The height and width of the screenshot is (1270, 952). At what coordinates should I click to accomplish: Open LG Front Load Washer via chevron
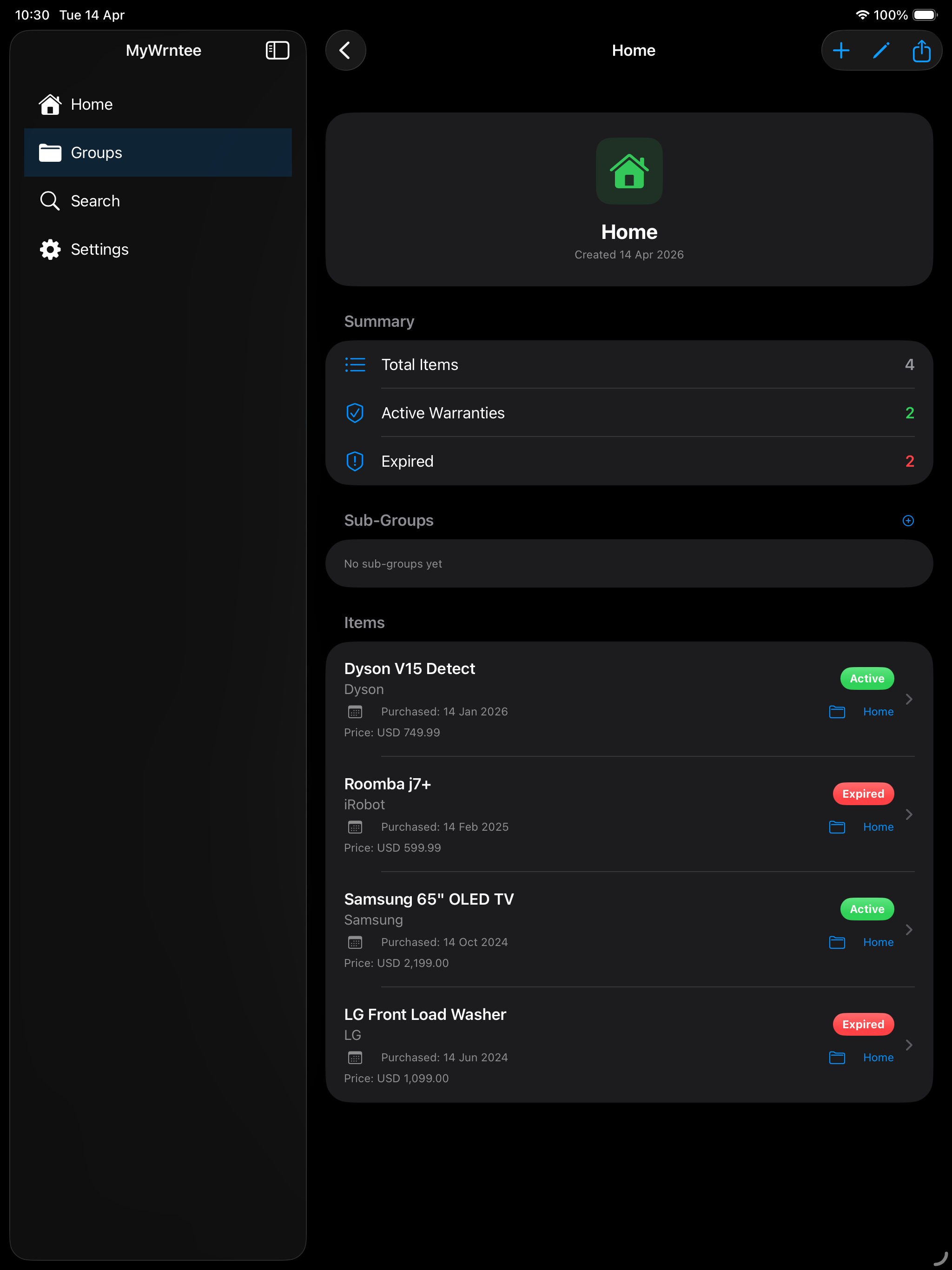(x=909, y=1045)
